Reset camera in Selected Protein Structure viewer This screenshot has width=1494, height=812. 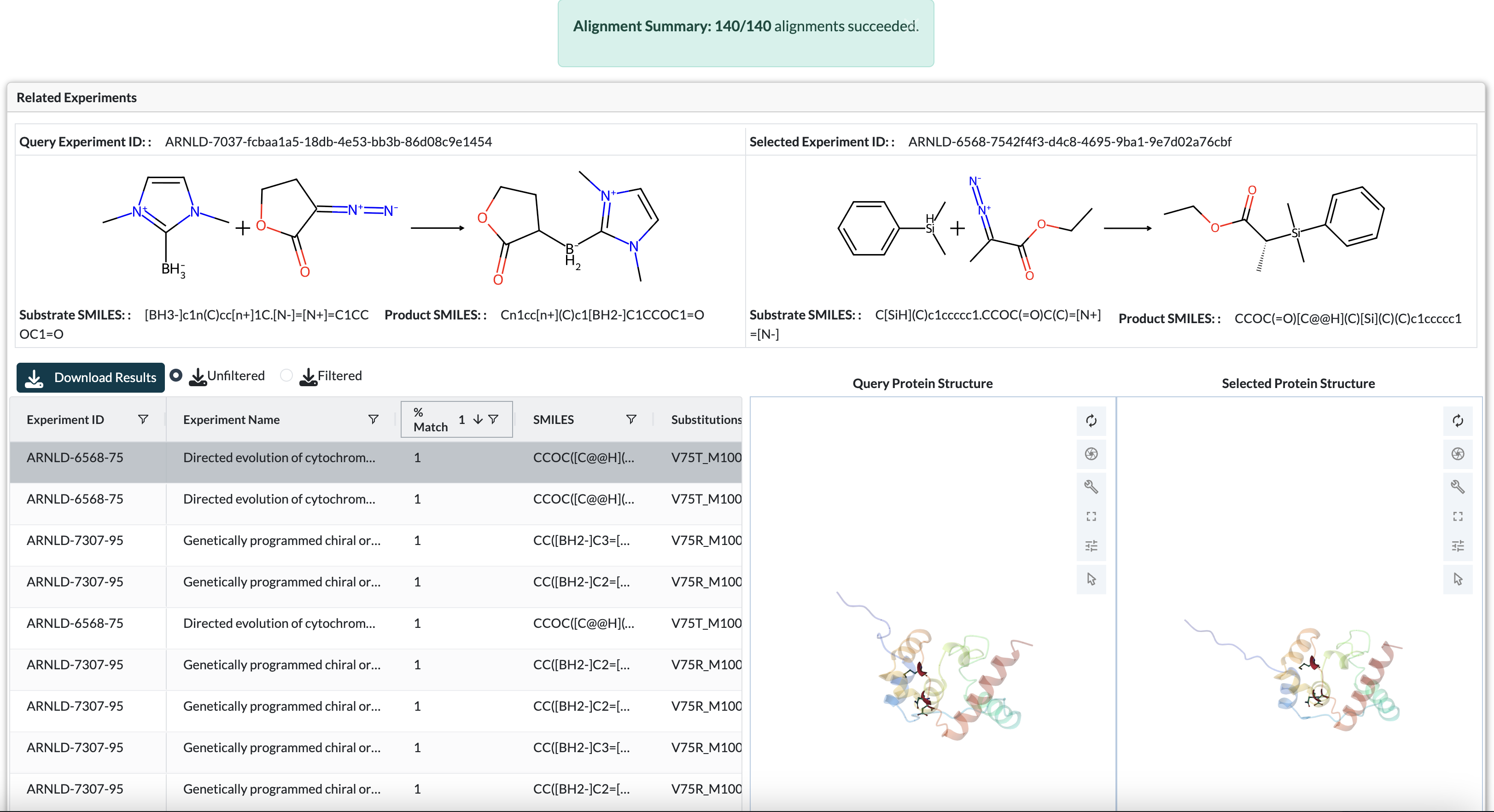click(x=1458, y=421)
